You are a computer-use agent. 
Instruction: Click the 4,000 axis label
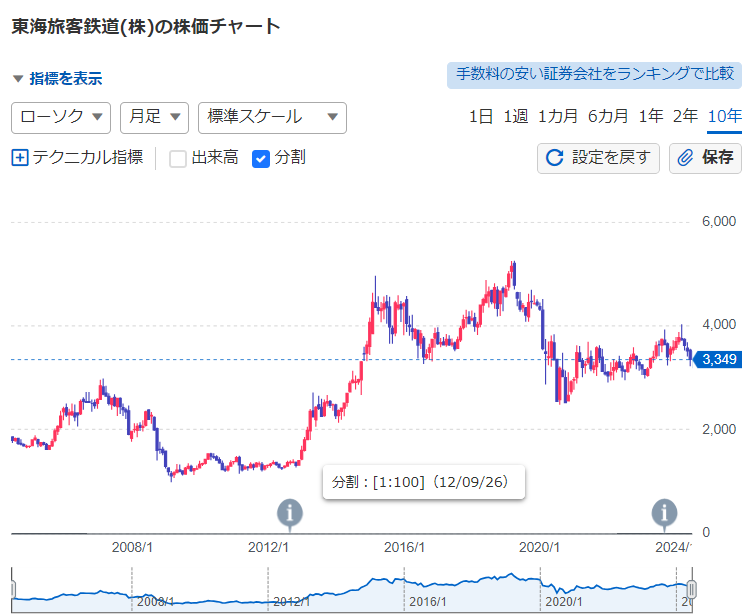pos(719,325)
